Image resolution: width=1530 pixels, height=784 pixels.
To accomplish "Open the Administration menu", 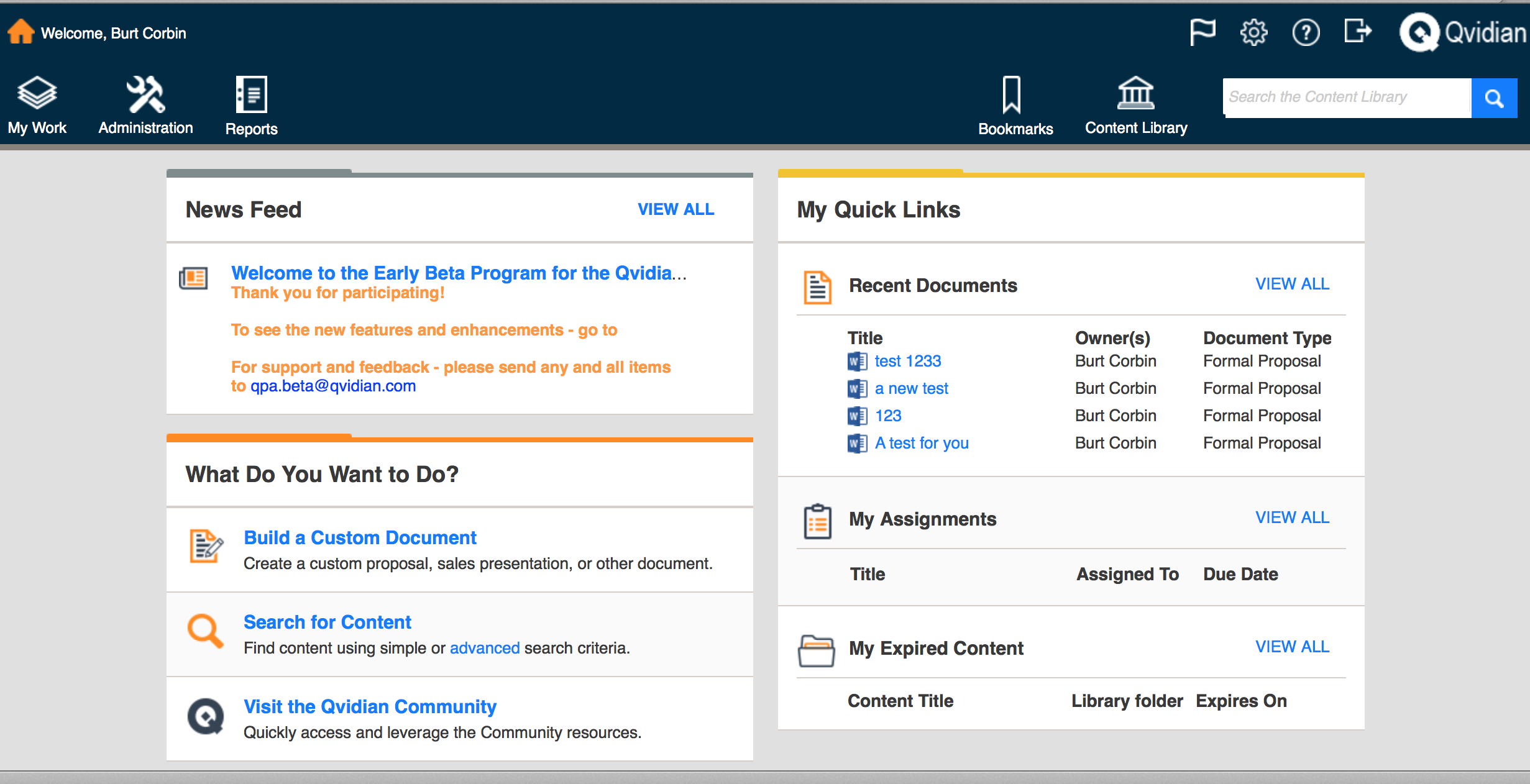I will (x=145, y=106).
